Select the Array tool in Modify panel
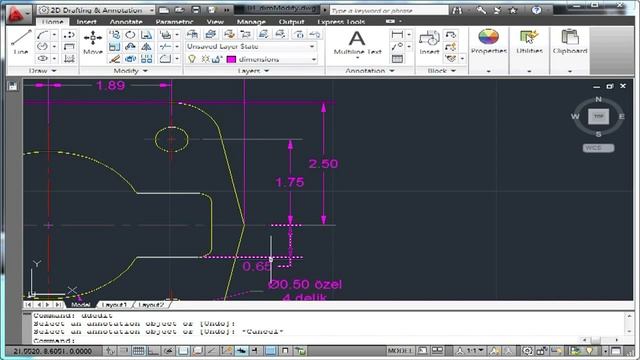The image size is (640, 360). [146, 59]
